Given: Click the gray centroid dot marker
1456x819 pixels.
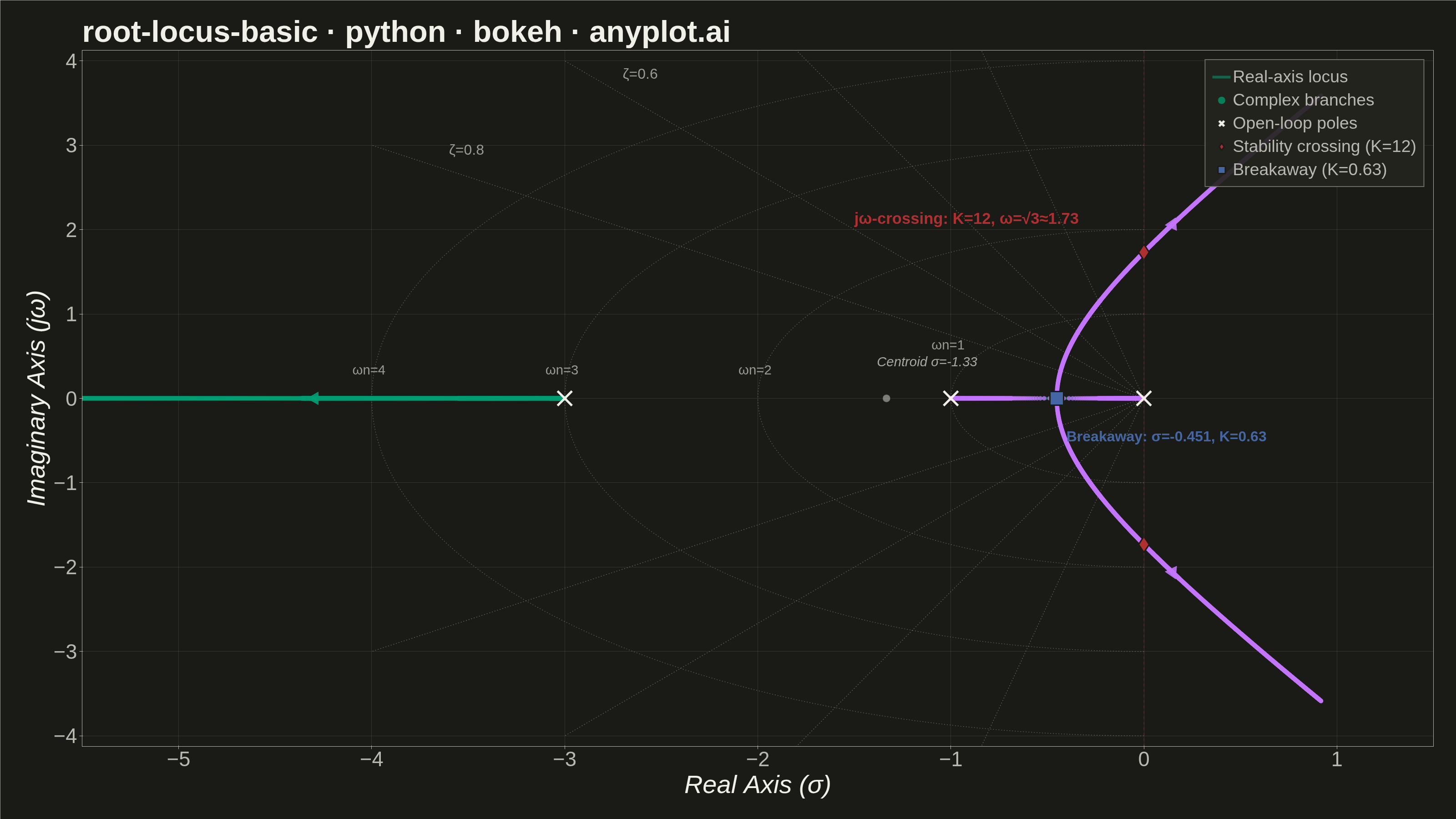Looking at the screenshot, I should pyautogui.click(x=886, y=399).
